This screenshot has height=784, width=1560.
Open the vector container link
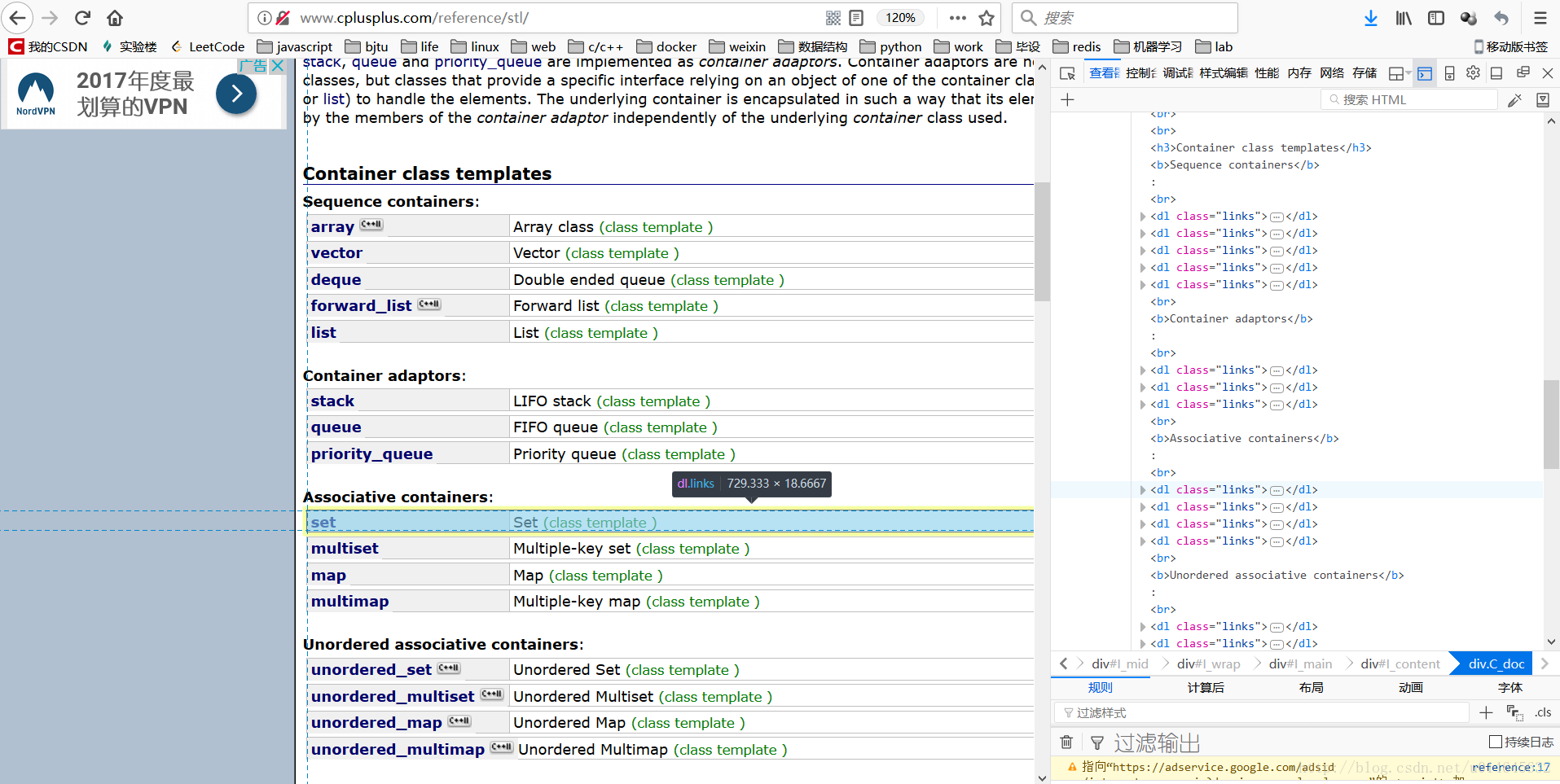[x=336, y=253]
